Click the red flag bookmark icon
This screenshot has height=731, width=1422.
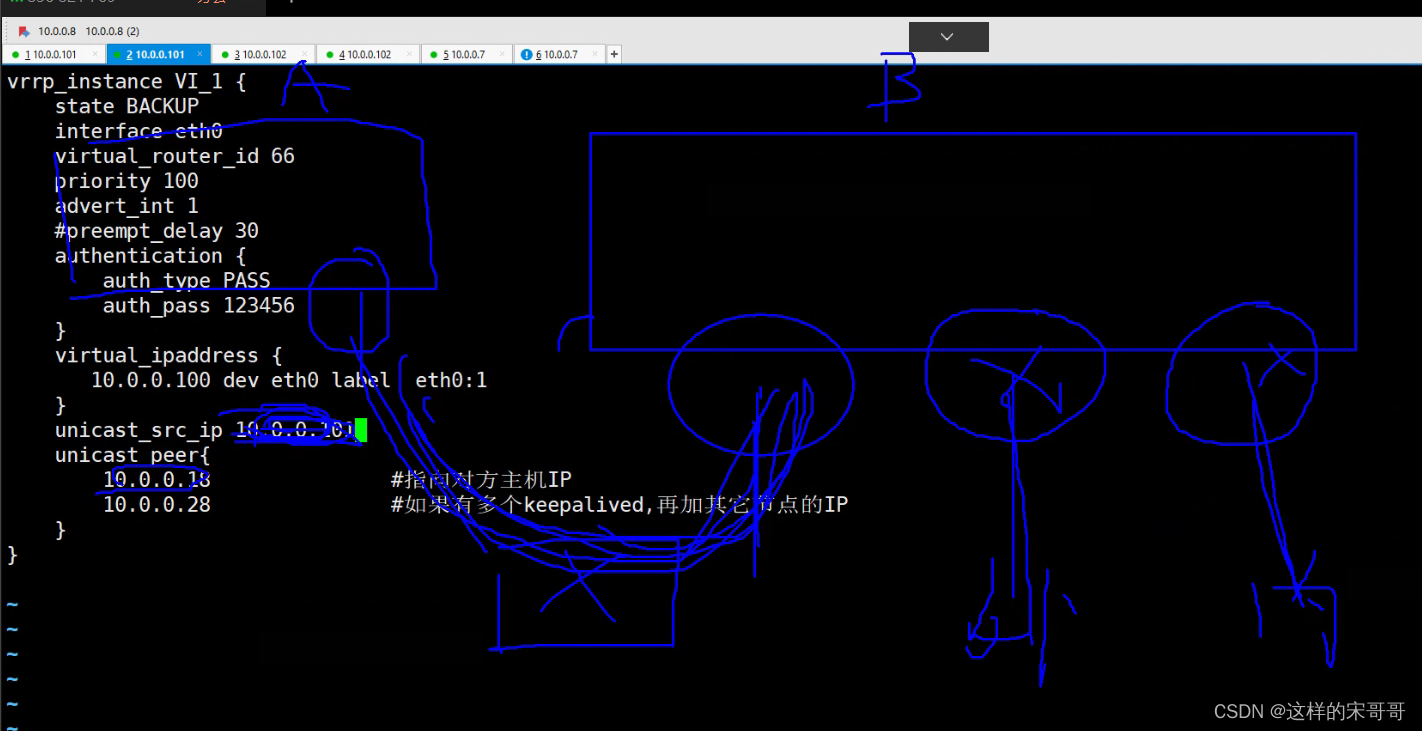coord(24,31)
